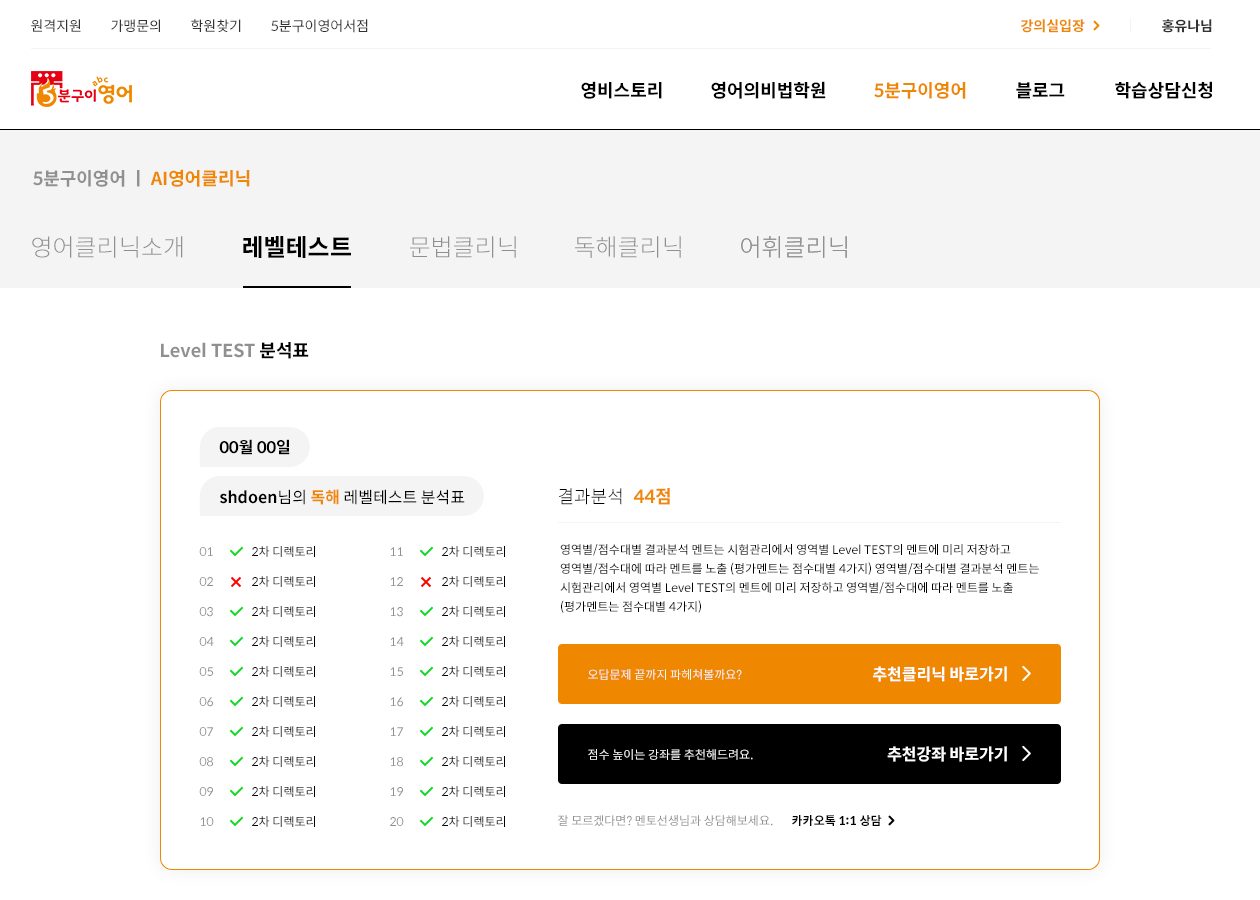The width and height of the screenshot is (1260, 900).
Task: Click the green check icon on question 13
Action: pyautogui.click(x=427, y=611)
